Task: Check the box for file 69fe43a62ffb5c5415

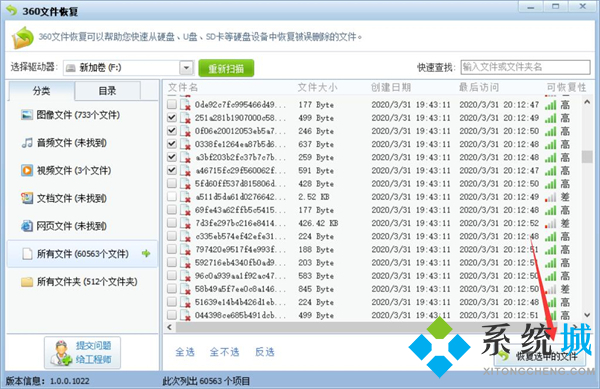Action: [x=172, y=210]
